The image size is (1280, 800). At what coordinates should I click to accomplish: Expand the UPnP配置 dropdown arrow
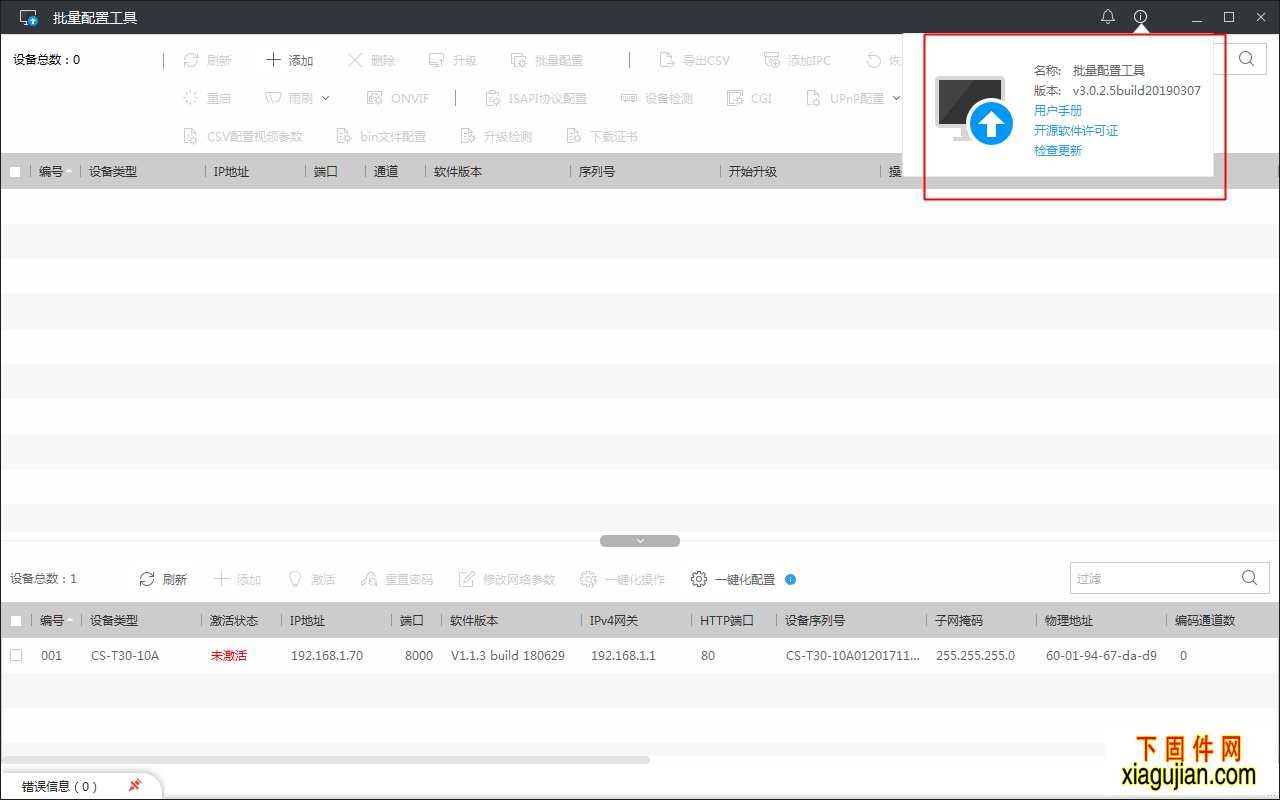pos(896,98)
